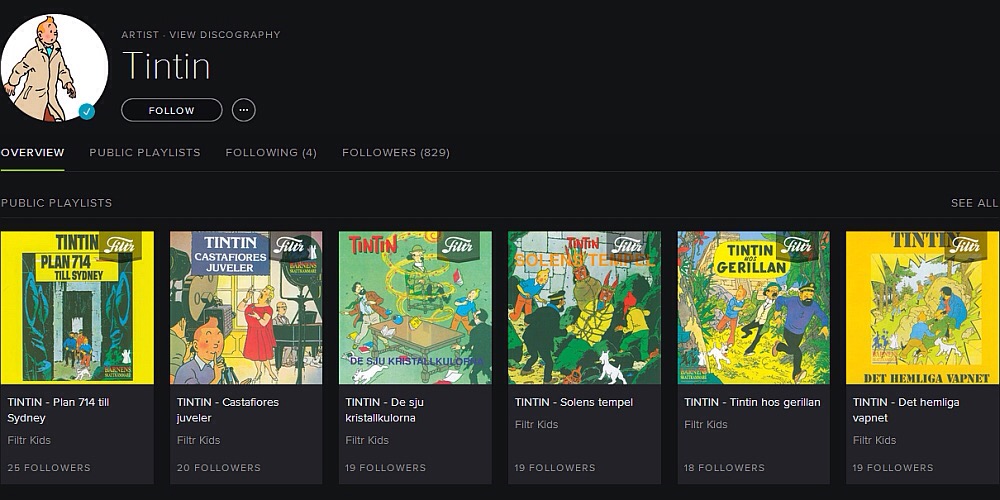The width and height of the screenshot is (1000, 500).
Task: Follow the Tintin artist profile
Action: (x=171, y=110)
